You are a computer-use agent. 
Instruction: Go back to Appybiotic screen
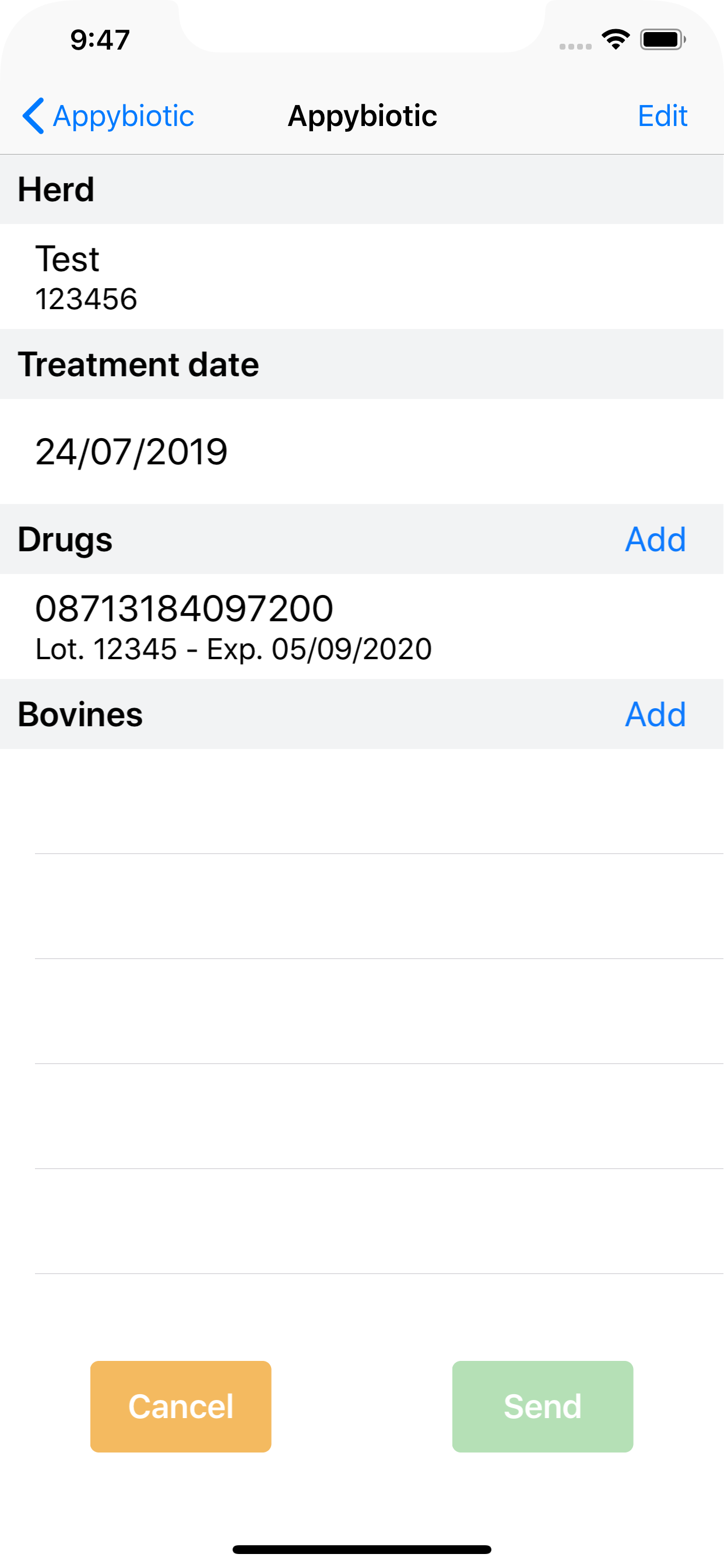[x=108, y=116]
